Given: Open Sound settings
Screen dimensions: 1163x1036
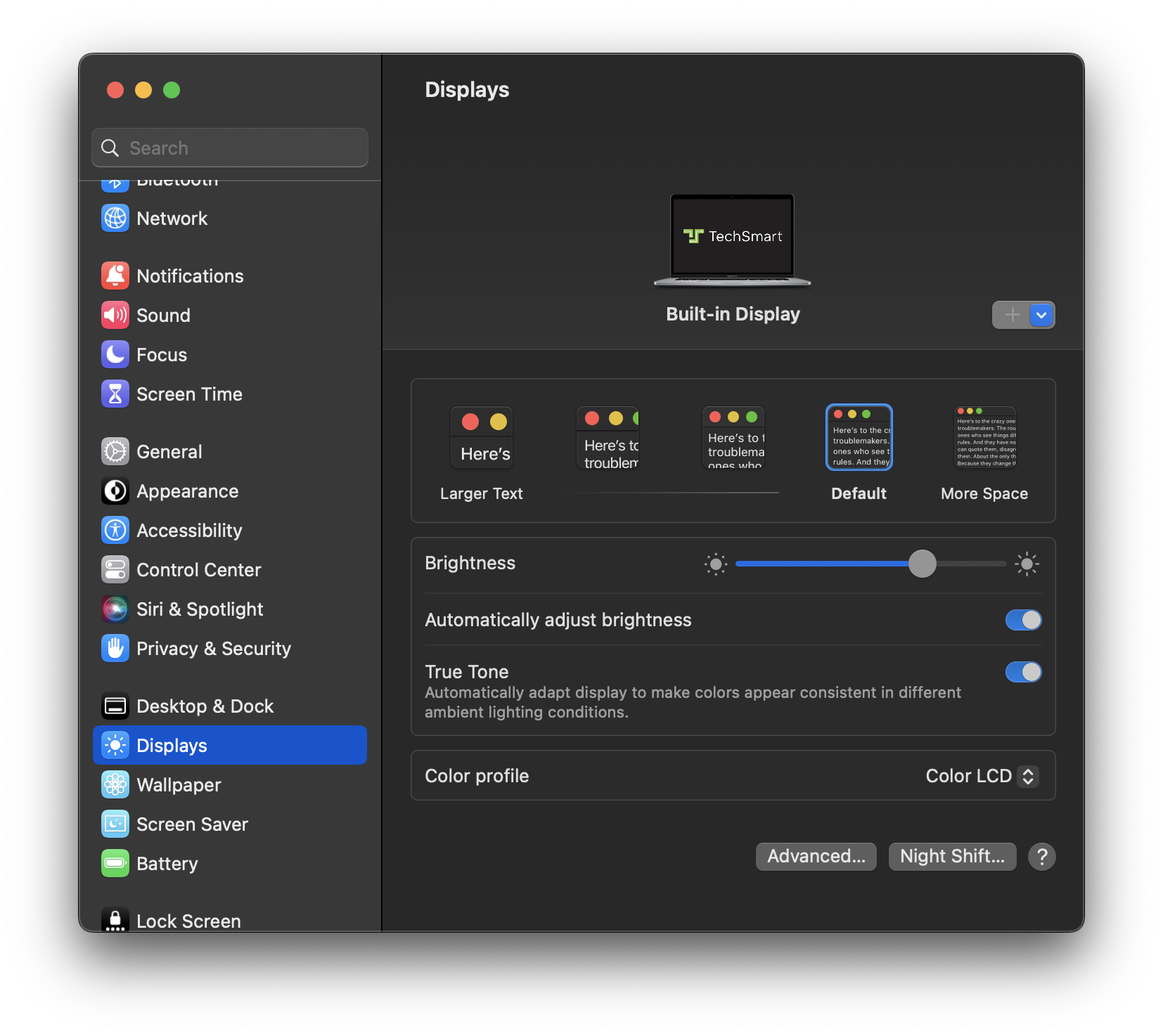Looking at the screenshot, I should point(163,315).
